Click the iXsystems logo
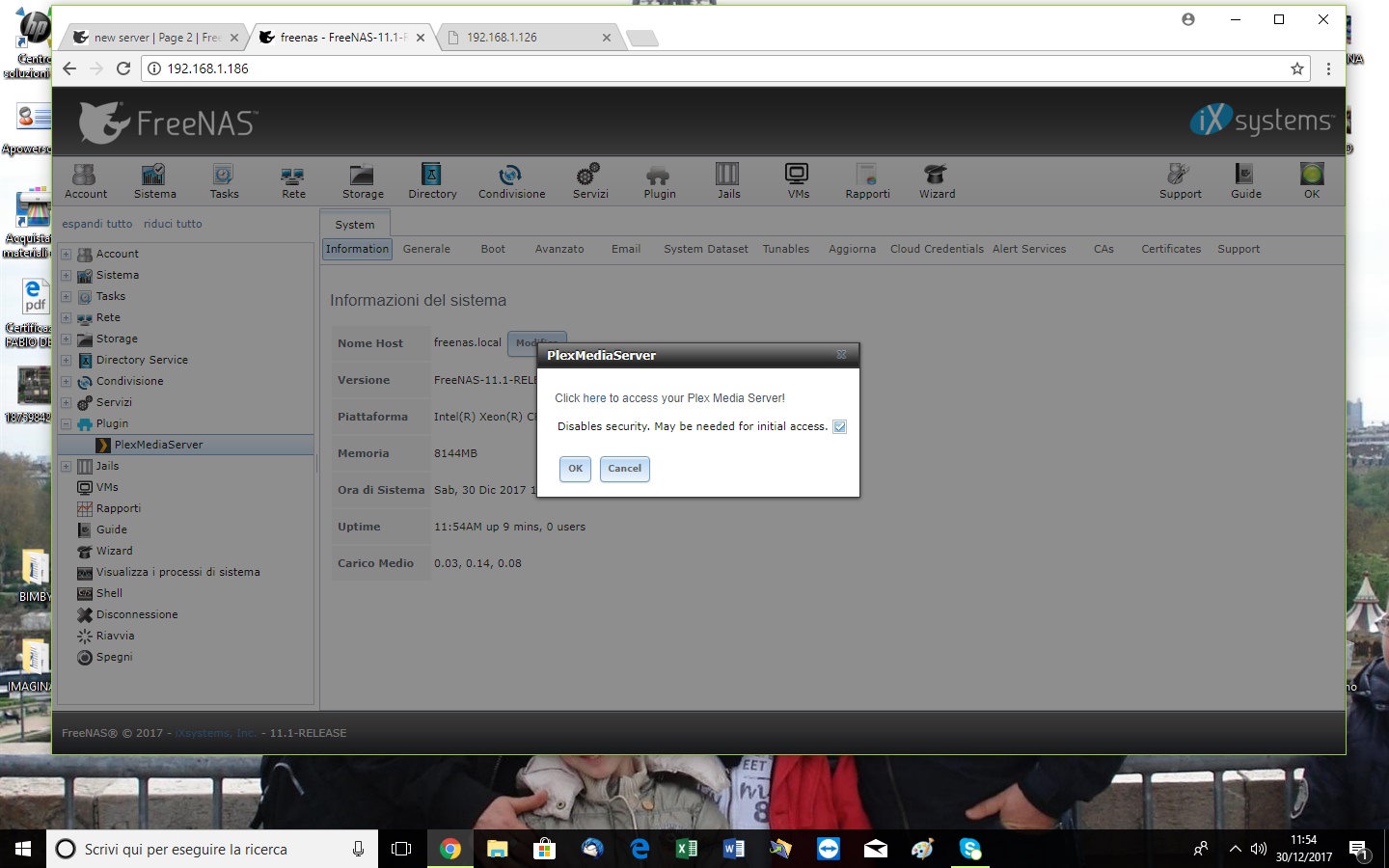1389x868 pixels. coord(1262,121)
